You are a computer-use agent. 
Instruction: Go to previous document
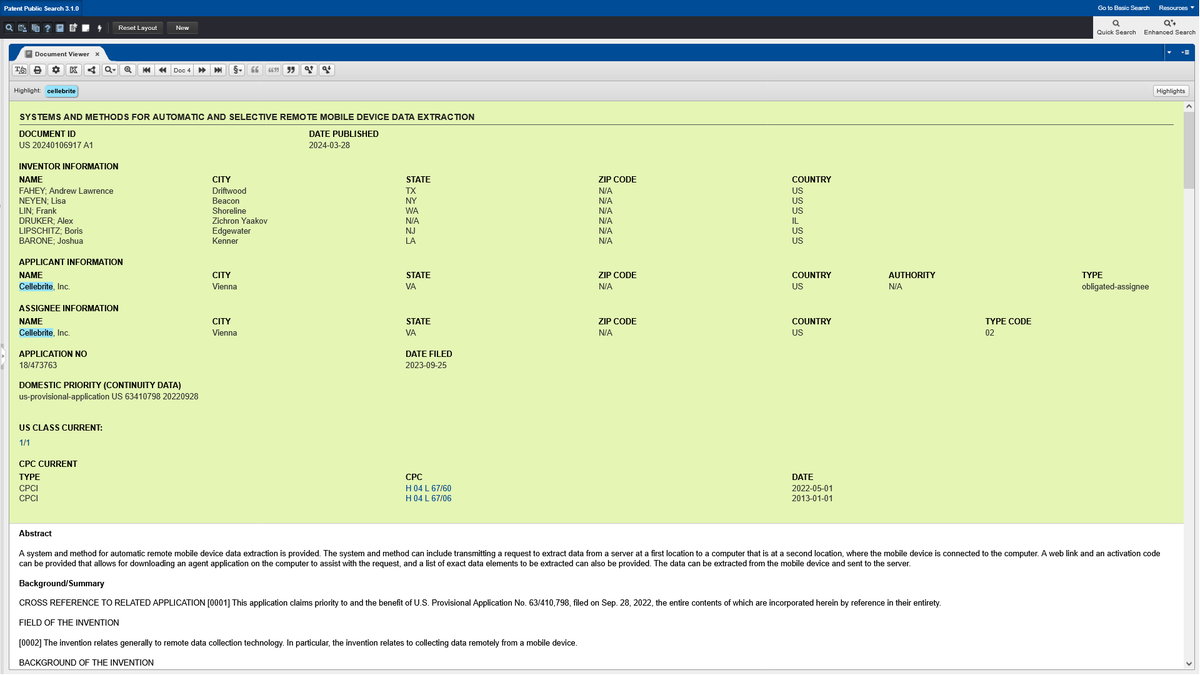tap(162, 70)
